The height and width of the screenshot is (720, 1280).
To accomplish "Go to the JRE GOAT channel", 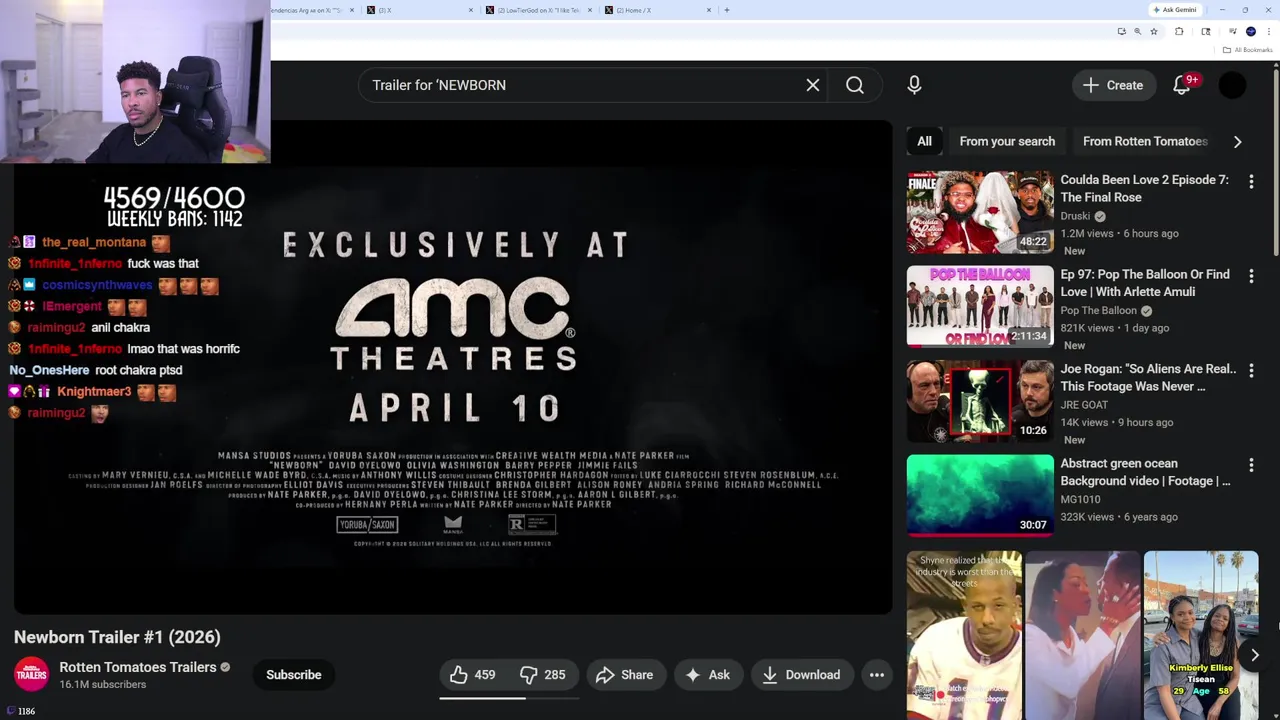I will [x=1084, y=405].
